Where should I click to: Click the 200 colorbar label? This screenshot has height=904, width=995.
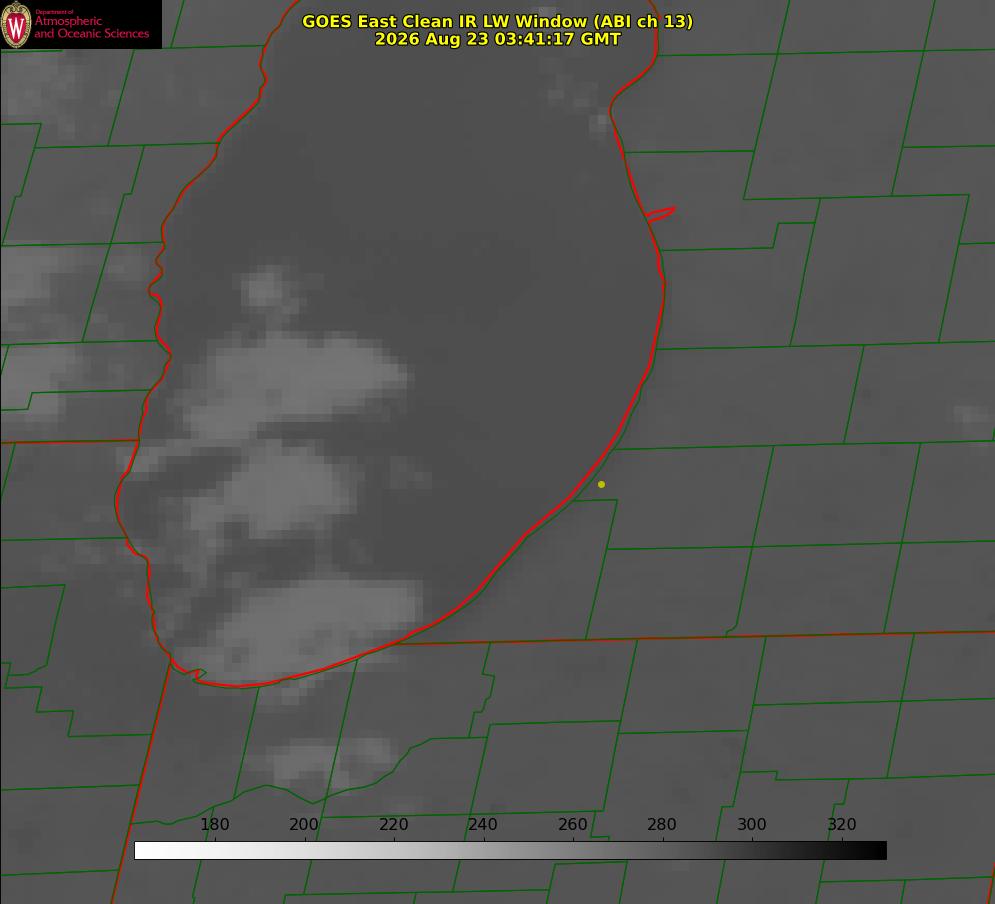[x=304, y=824]
